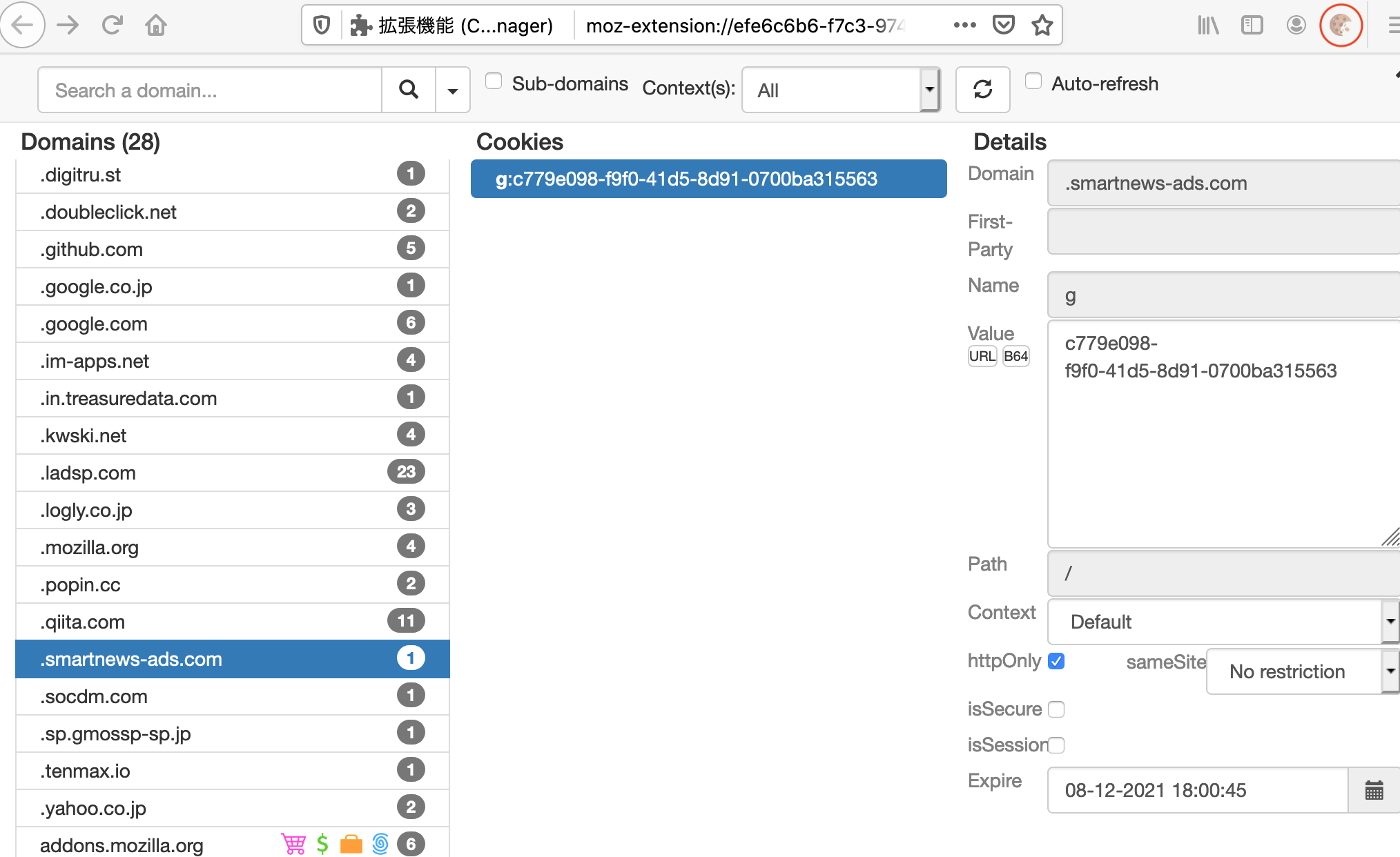This screenshot has height=857, width=1400.
Task: Select the .tenmax.io domain
Action: [x=232, y=771]
